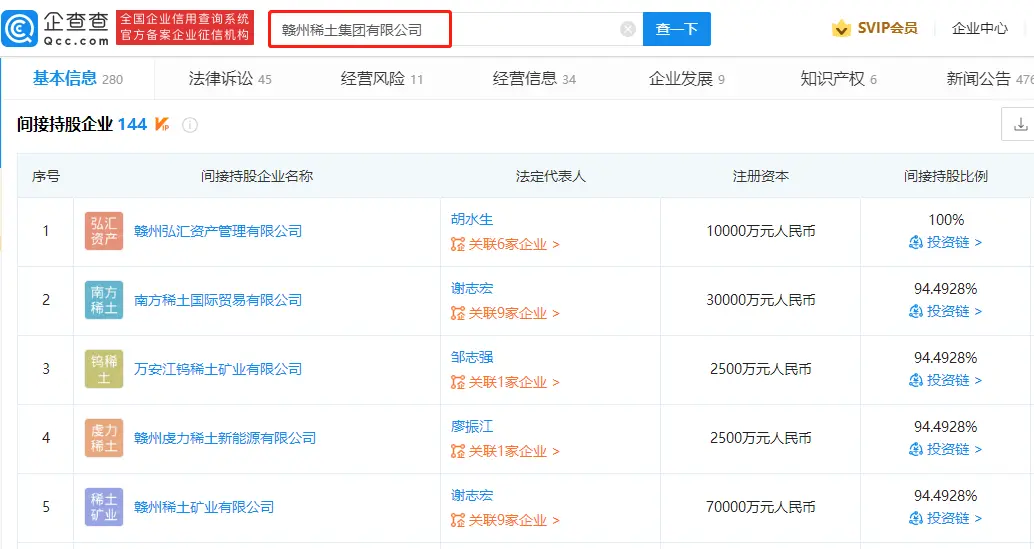
Task: Switch to 经营风险 tab
Action: point(381,79)
